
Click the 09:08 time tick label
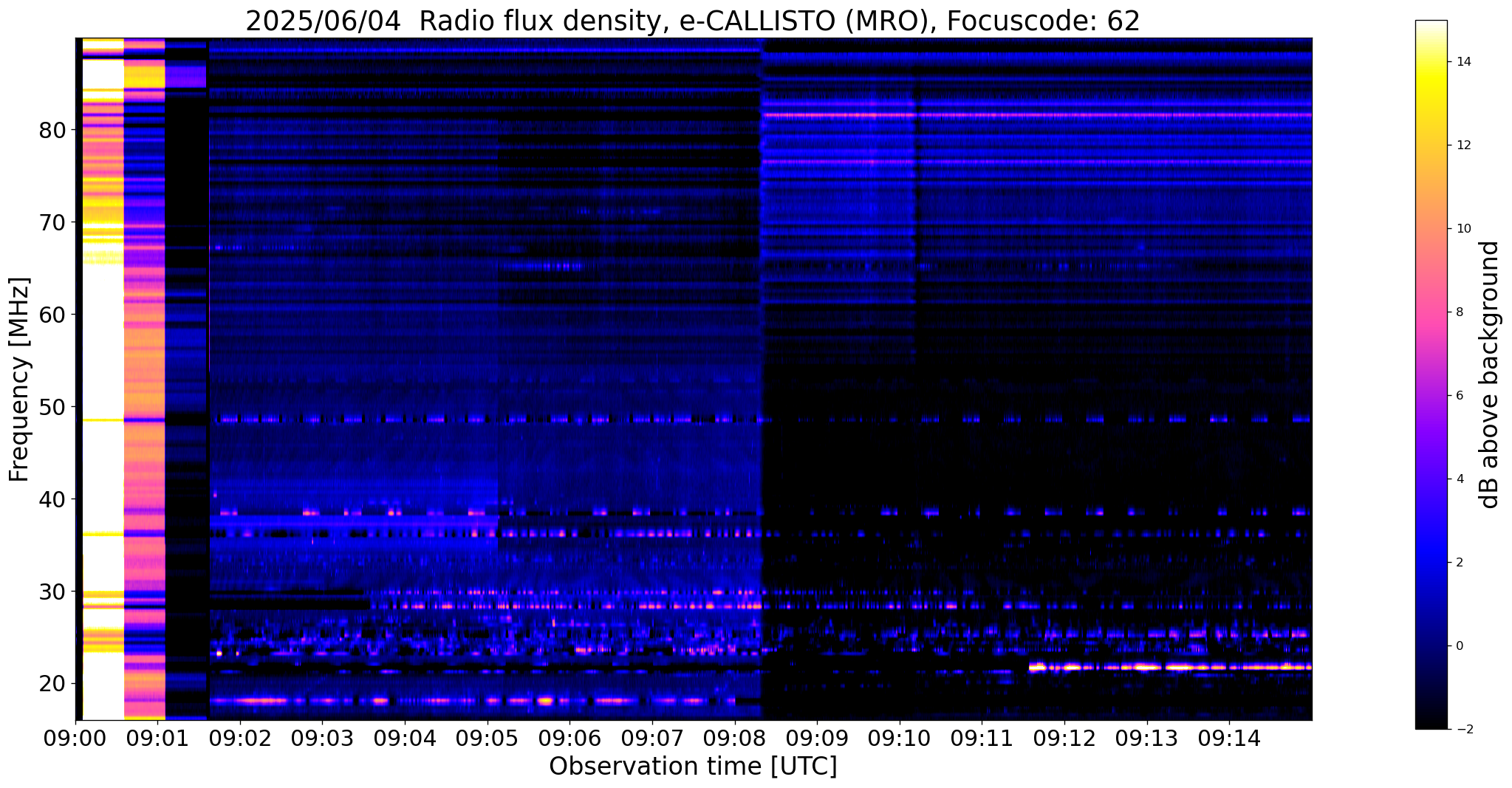[x=734, y=738]
